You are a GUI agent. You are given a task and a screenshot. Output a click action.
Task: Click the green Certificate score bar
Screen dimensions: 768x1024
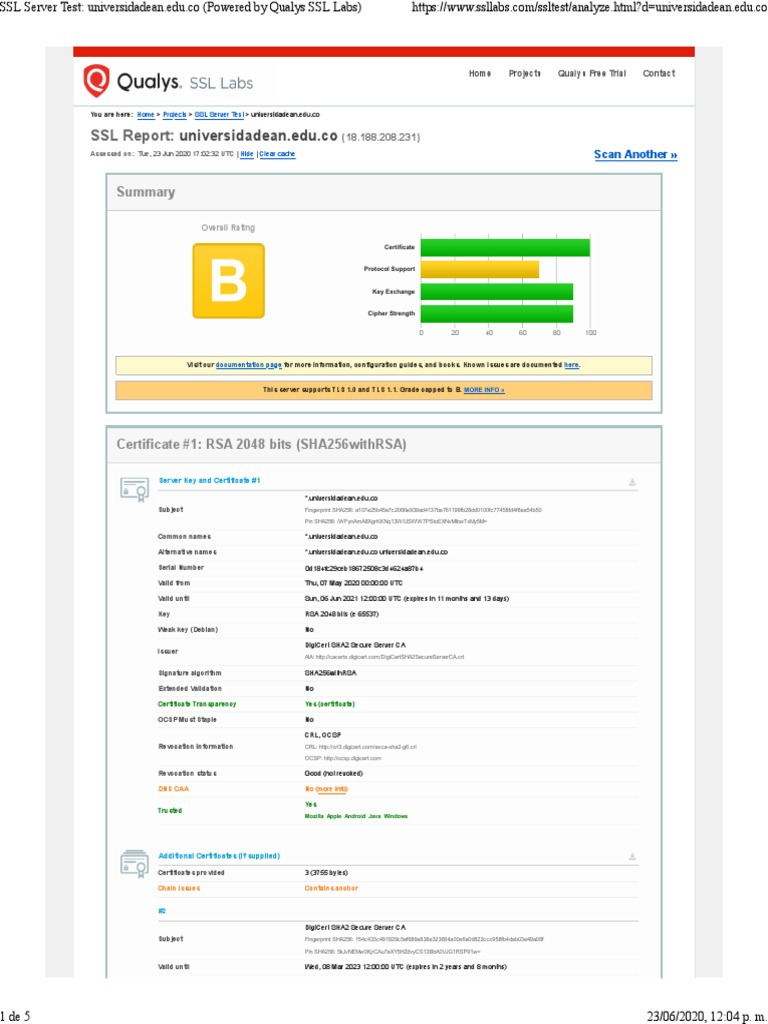[x=505, y=248]
